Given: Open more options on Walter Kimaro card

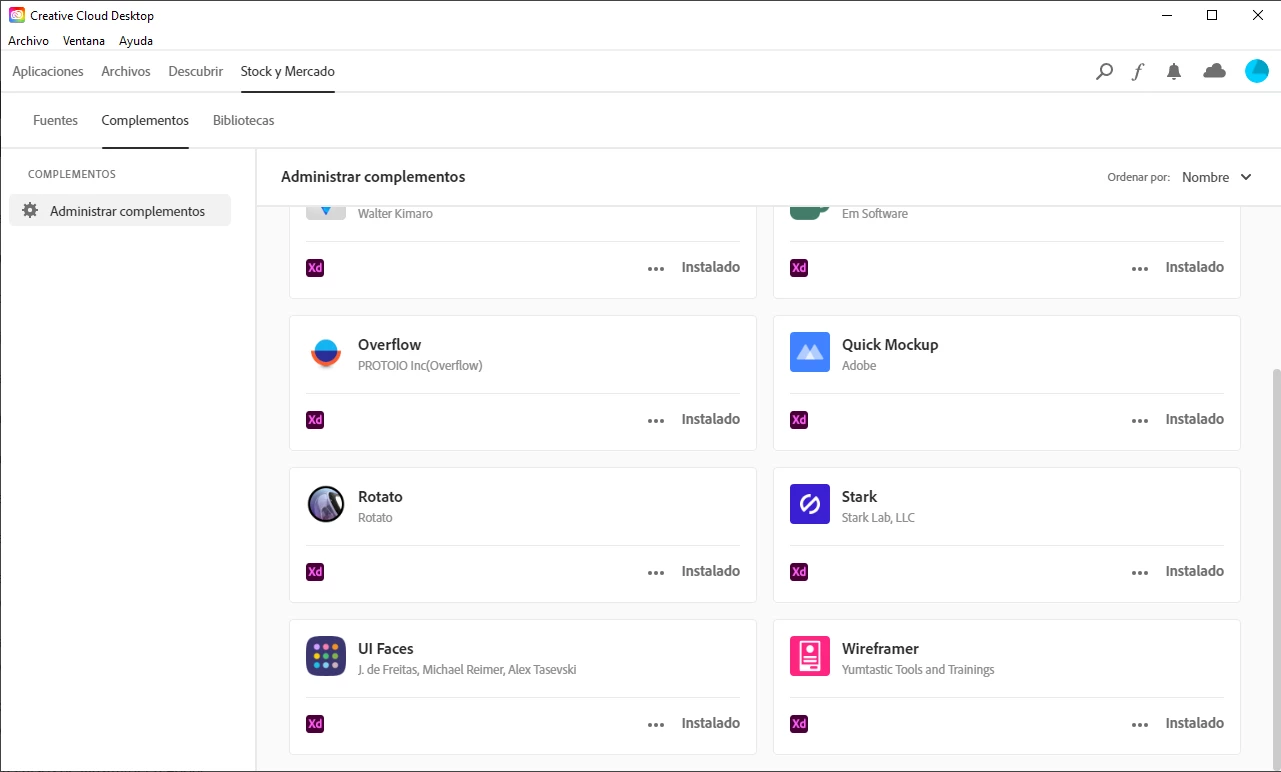Looking at the screenshot, I should click(x=656, y=268).
